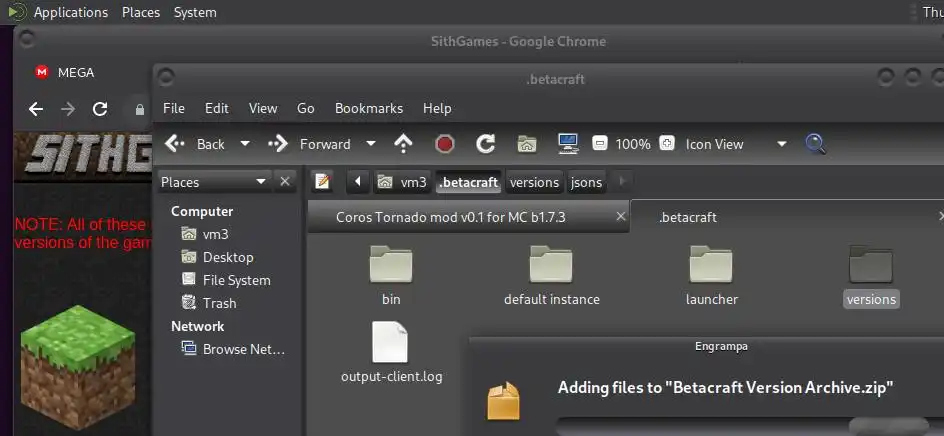Switch to the .betacraft tab

(x=688, y=217)
